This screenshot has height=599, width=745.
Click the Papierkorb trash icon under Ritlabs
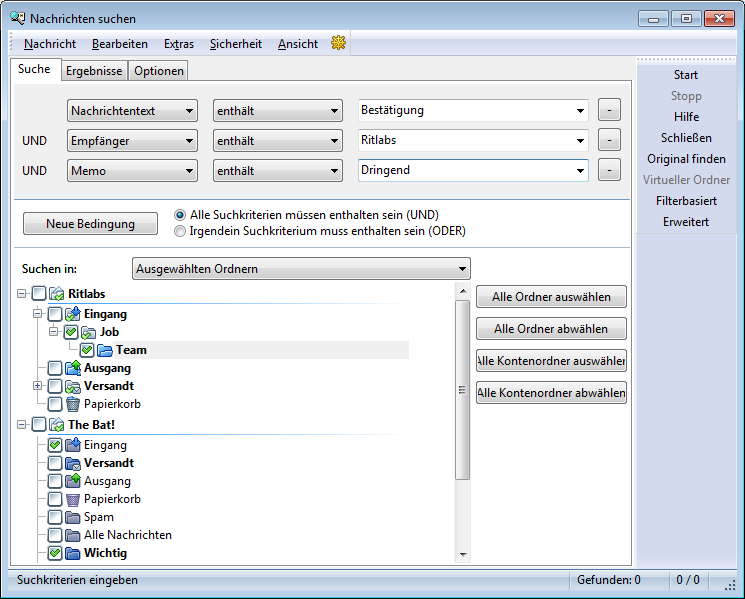click(73, 404)
